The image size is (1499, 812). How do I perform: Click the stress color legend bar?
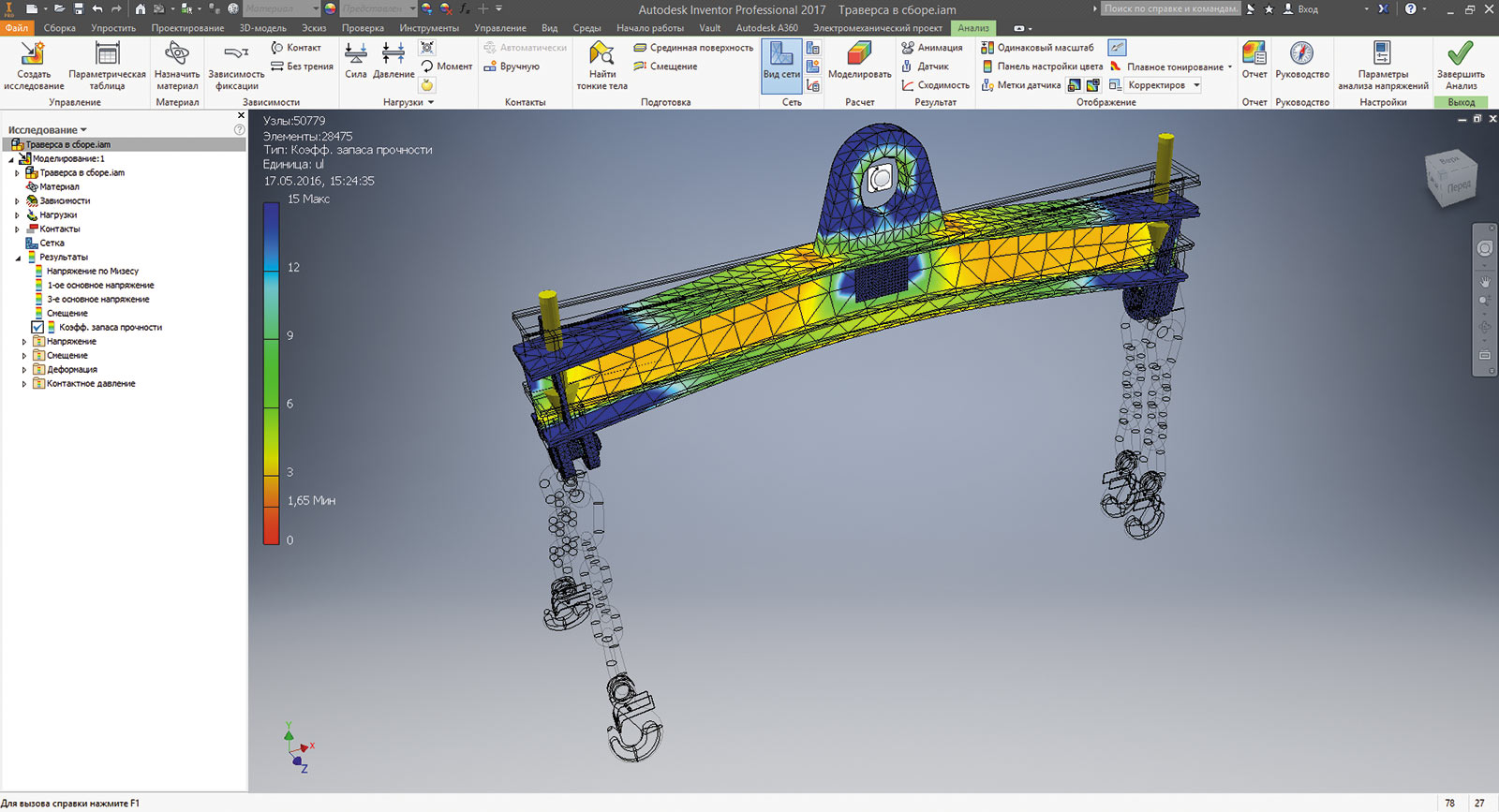click(271, 373)
